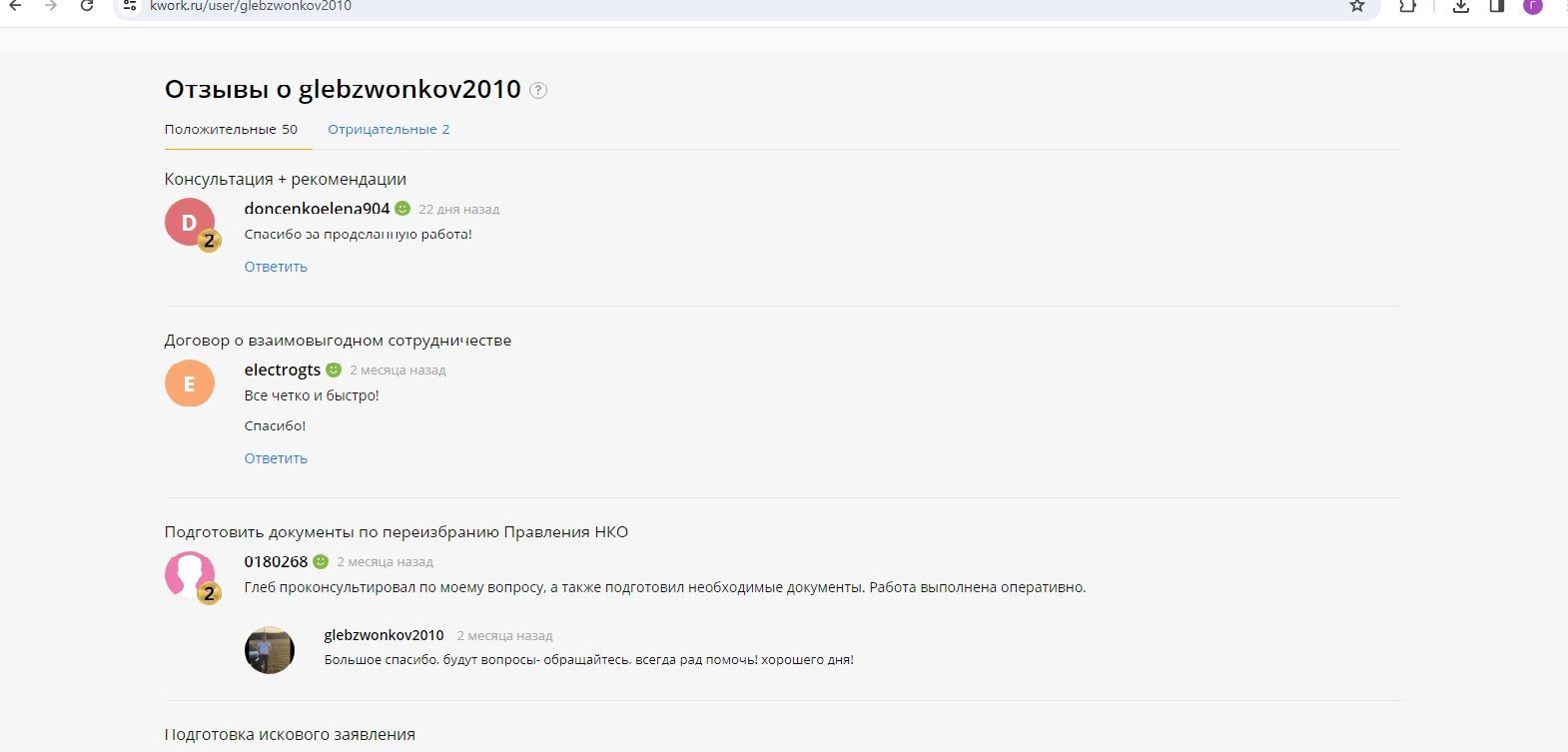
Task: Toggle the browser side panel icon
Action: click(1496, 6)
